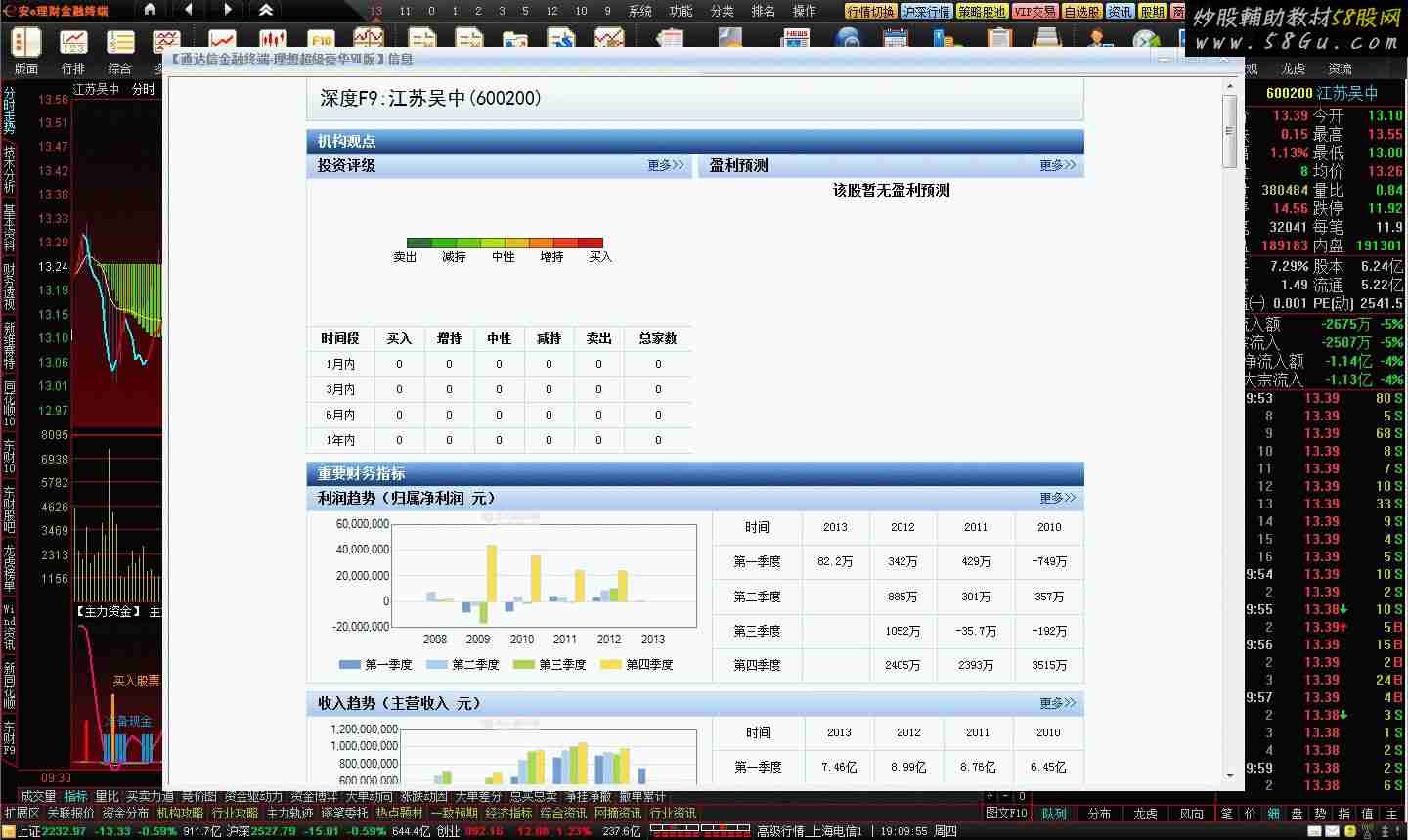Open the 操作 menu
This screenshot has height=840, width=1408.
point(805,11)
